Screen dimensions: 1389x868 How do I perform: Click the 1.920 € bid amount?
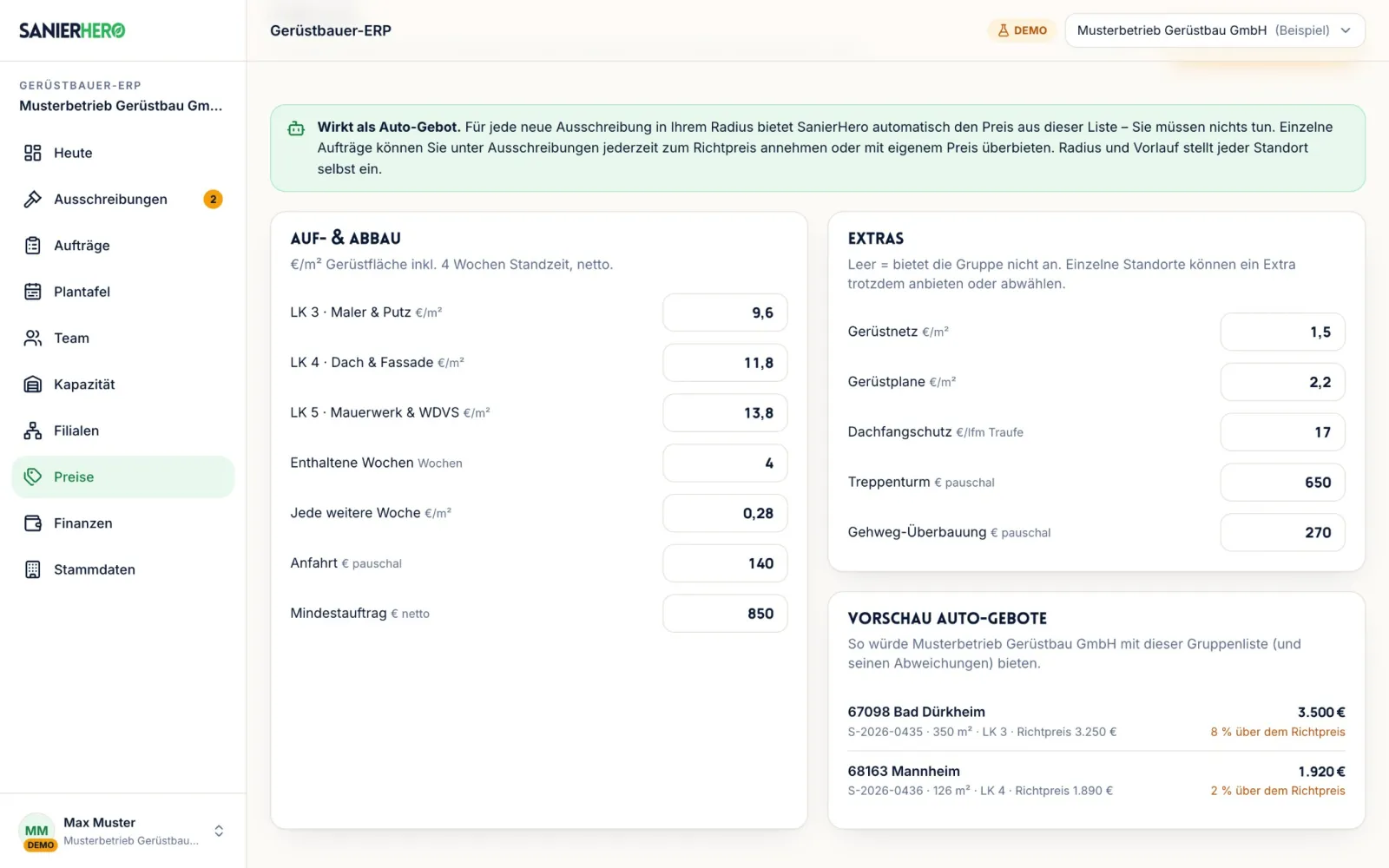pos(1321,772)
